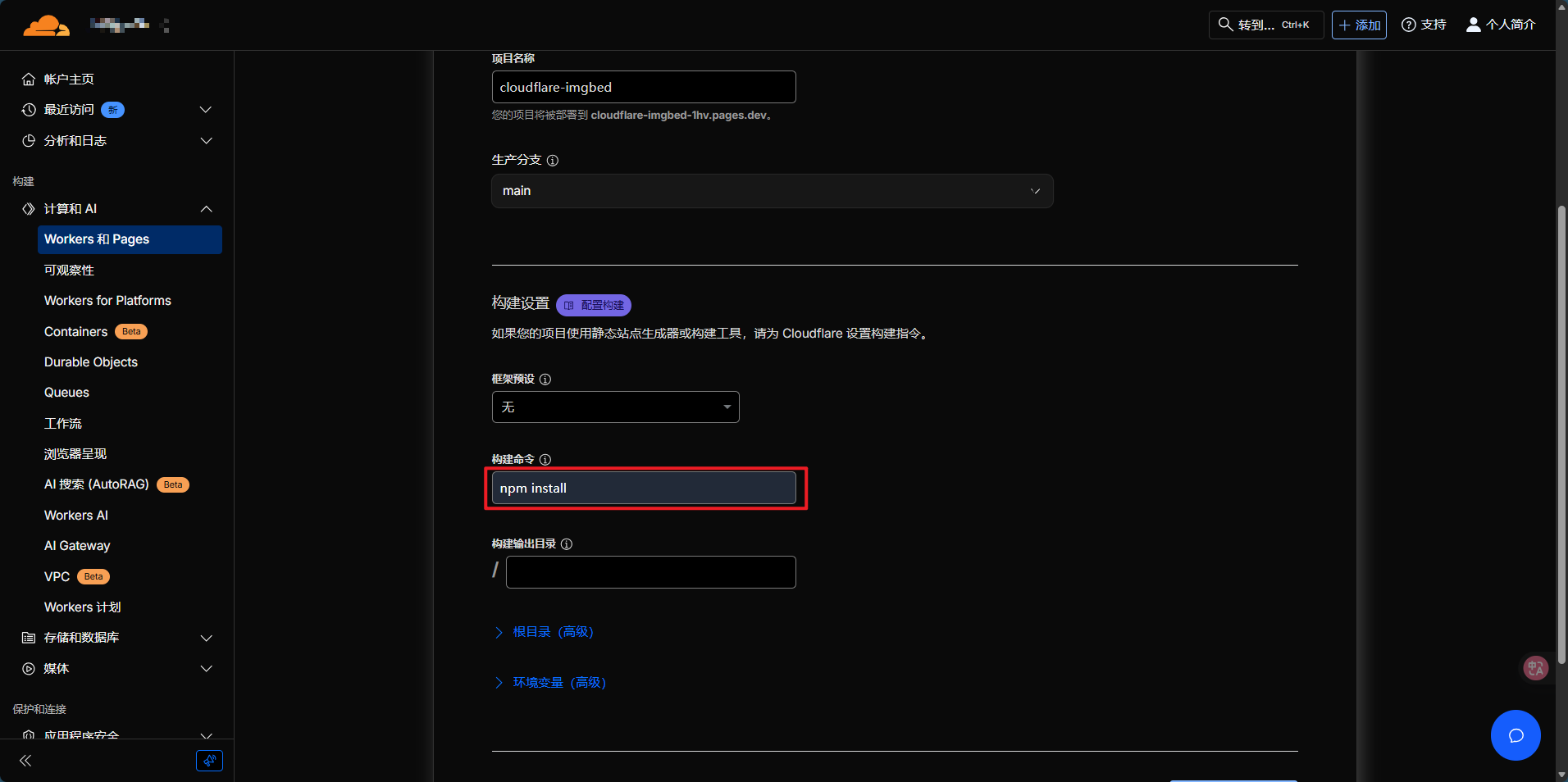1568x782 pixels.
Task: Click the project name input field
Action: (x=644, y=87)
